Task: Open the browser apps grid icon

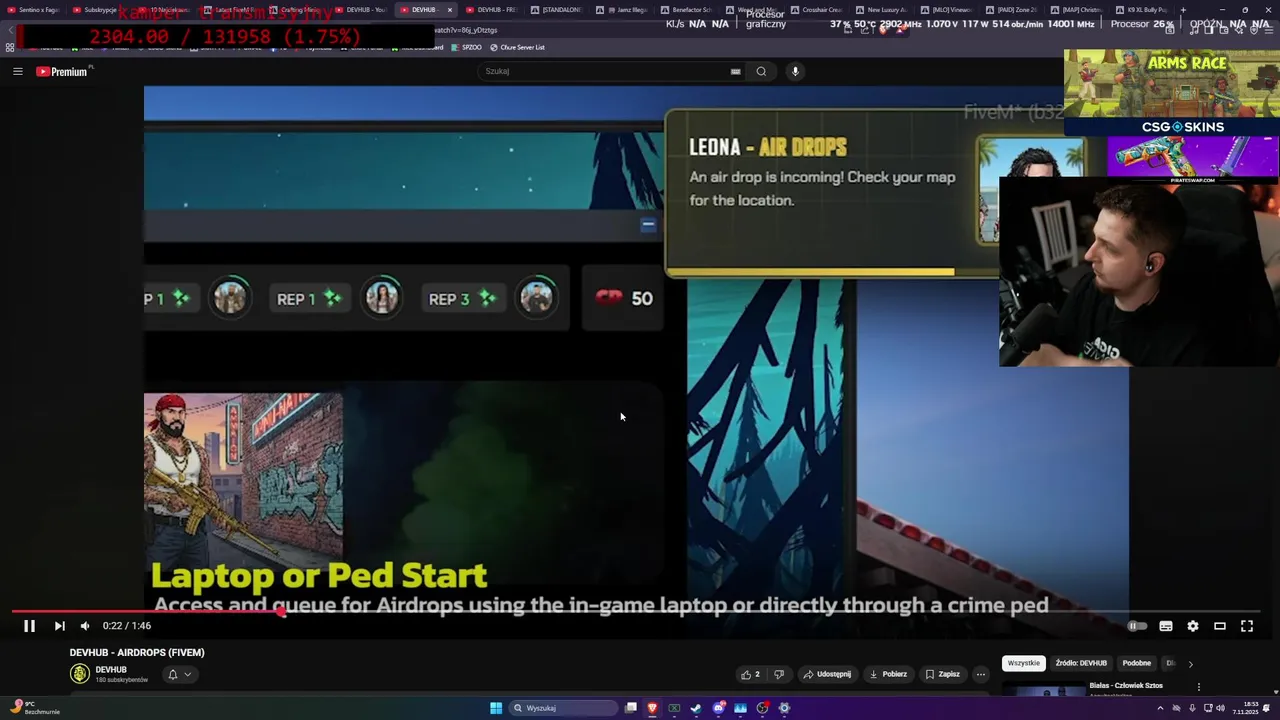Action: coord(10,47)
